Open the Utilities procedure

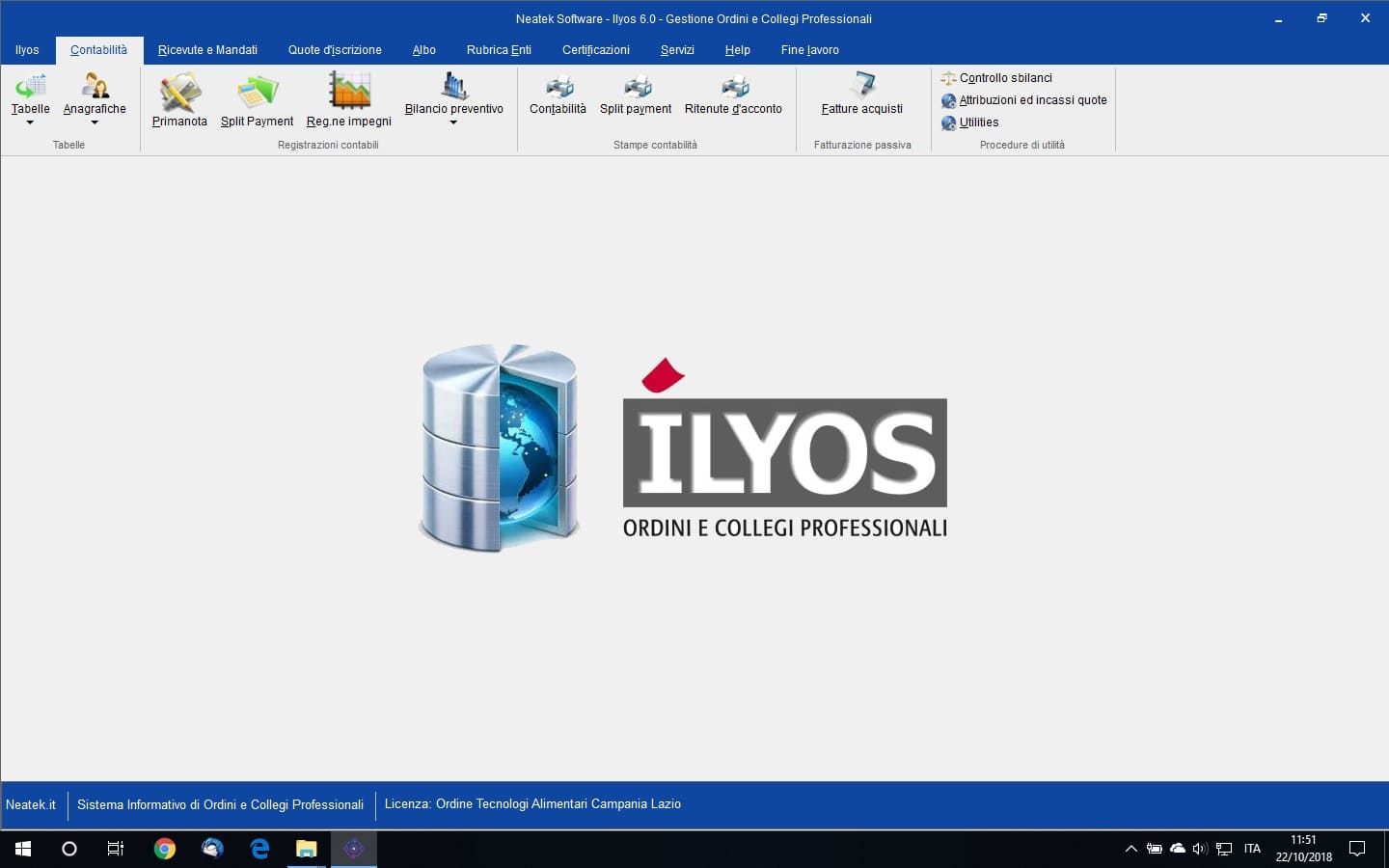tap(969, 122)
